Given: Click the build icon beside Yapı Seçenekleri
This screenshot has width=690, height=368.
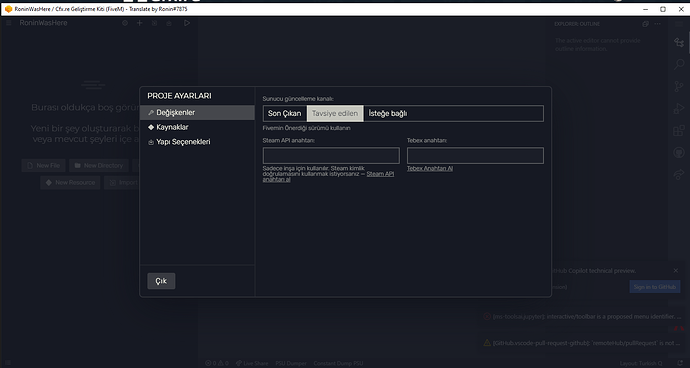Looking at the screenshot, I should pyautogui.click(x=151, y=142).
